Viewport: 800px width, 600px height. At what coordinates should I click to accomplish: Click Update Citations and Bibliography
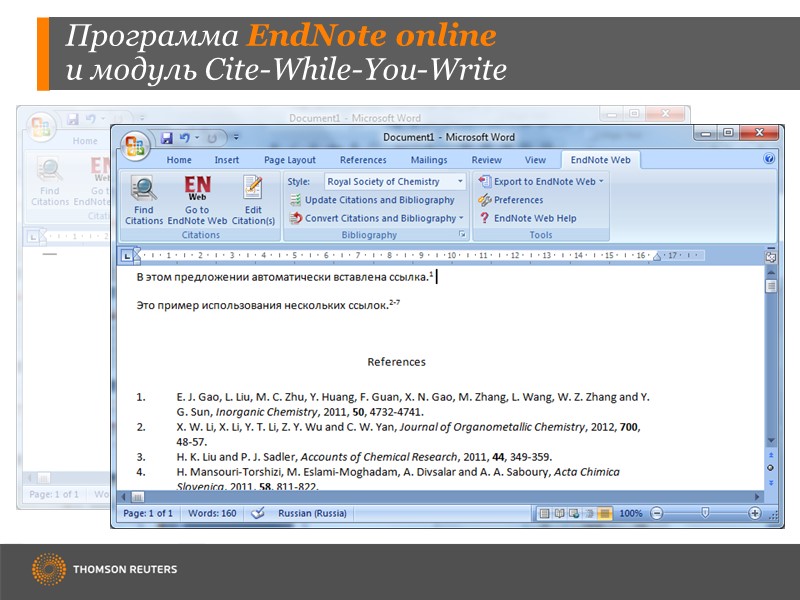point(372,200)
